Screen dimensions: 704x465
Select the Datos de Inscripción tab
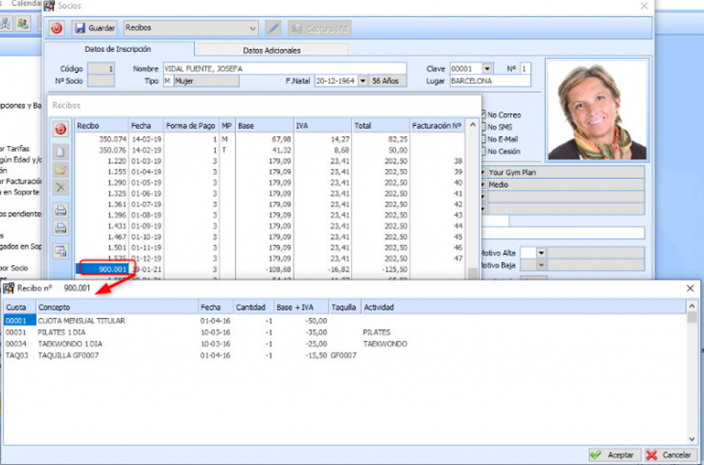[x=120, y=49]
